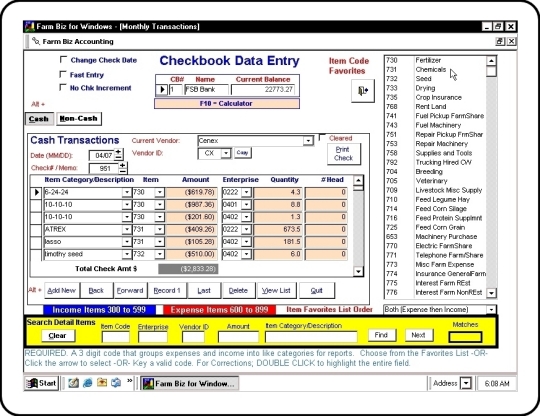Click the transactions grid scroll down arrow
This screenshot has width=540, height=416.
(x=359, y=272)
